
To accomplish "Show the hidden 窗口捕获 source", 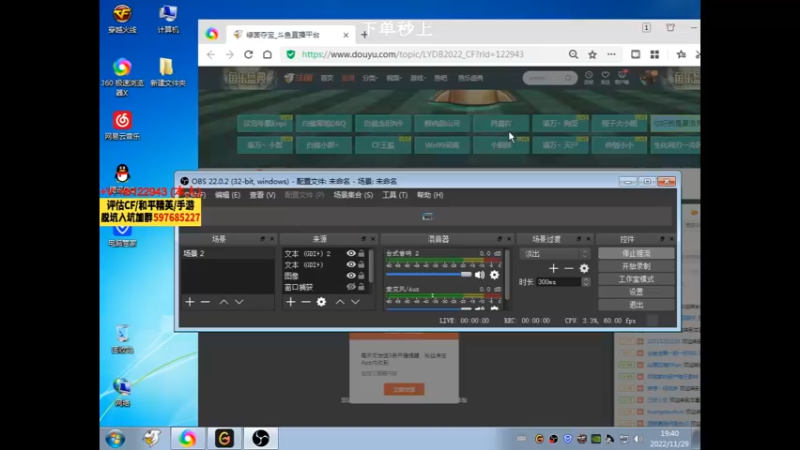I will 351,287.
